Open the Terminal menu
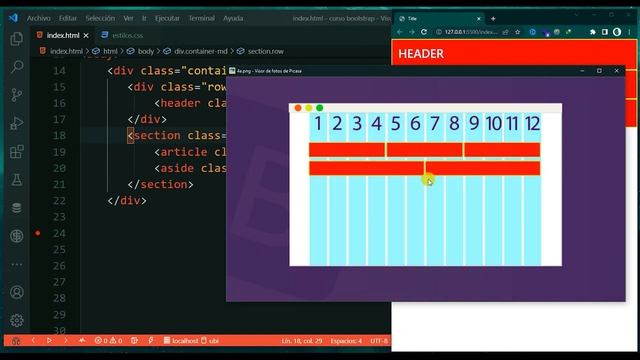 coord(201,18)
